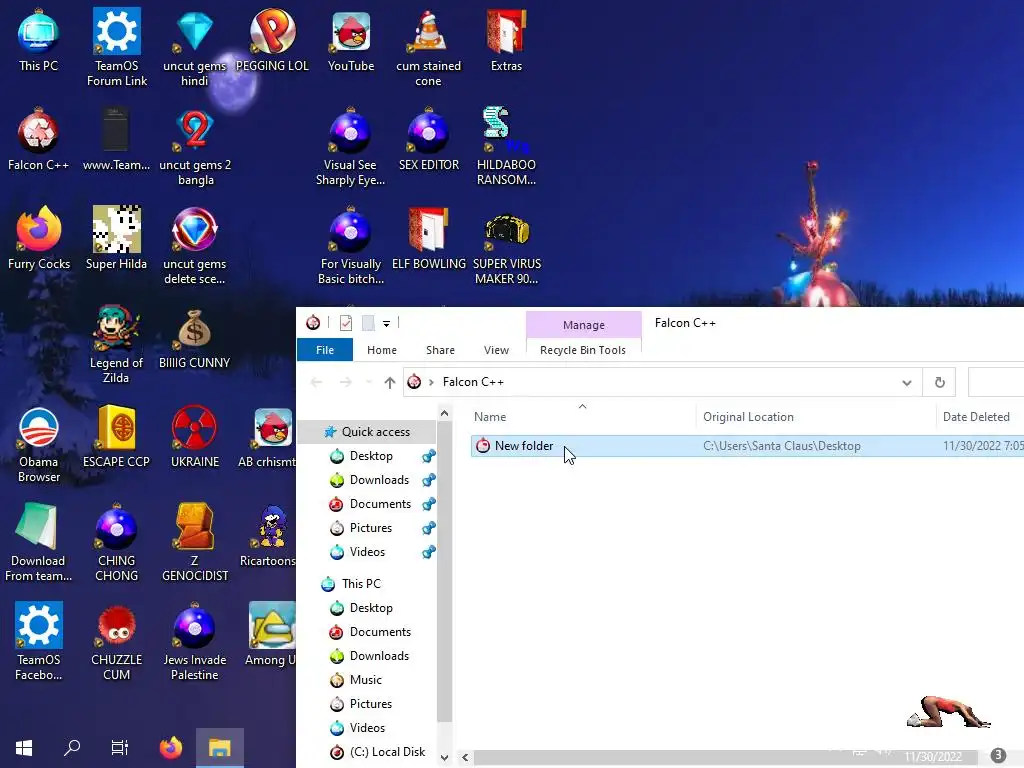Click the New folder Quick Access Toolbar icon
The height and width of the screenshot is (768, 1024).
click(368, 323)
